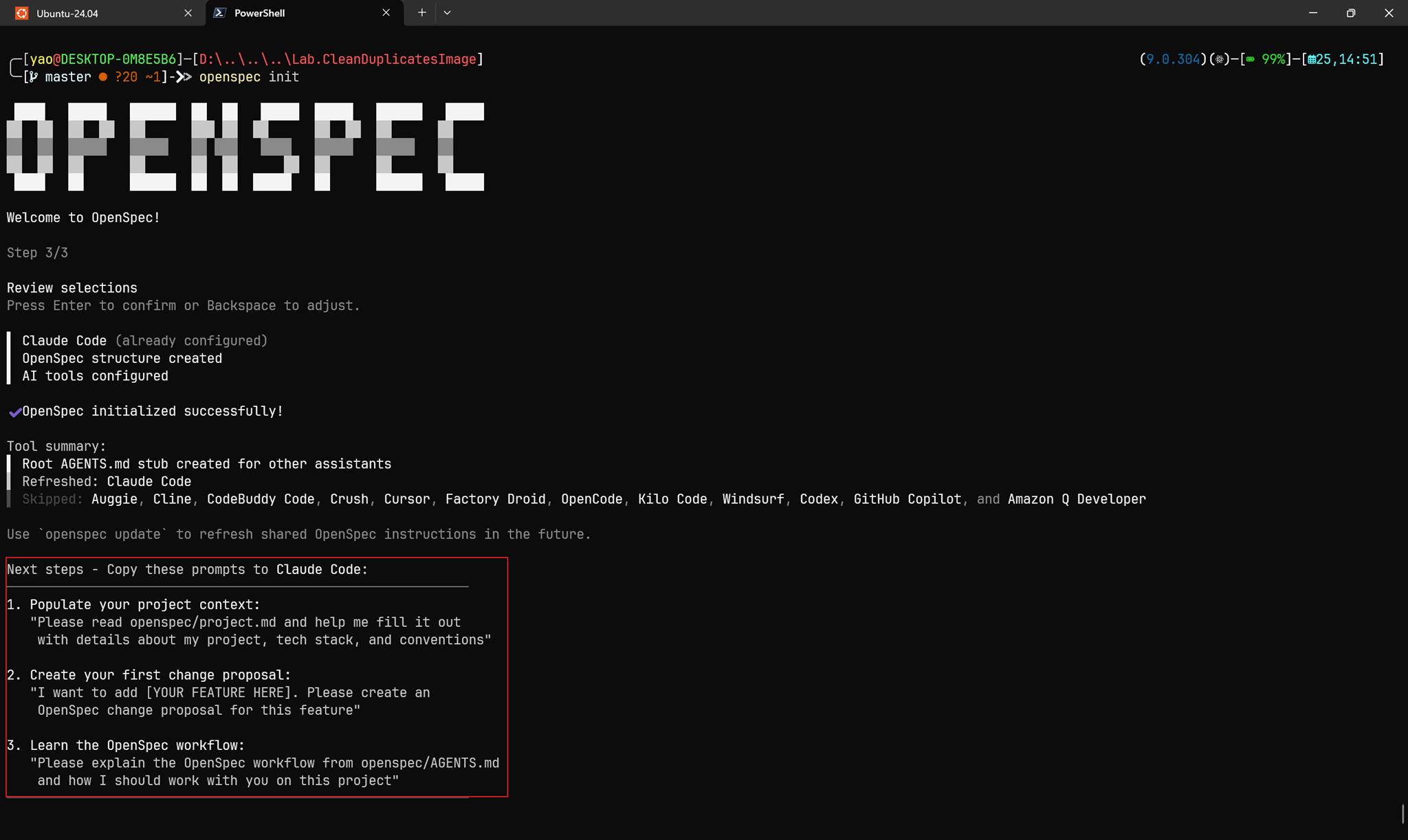The height and width of the screenshot is (840, 1408).
Task: Switch to the Ubuntu-24.04 tab
Action: click(x=67, y=13)
